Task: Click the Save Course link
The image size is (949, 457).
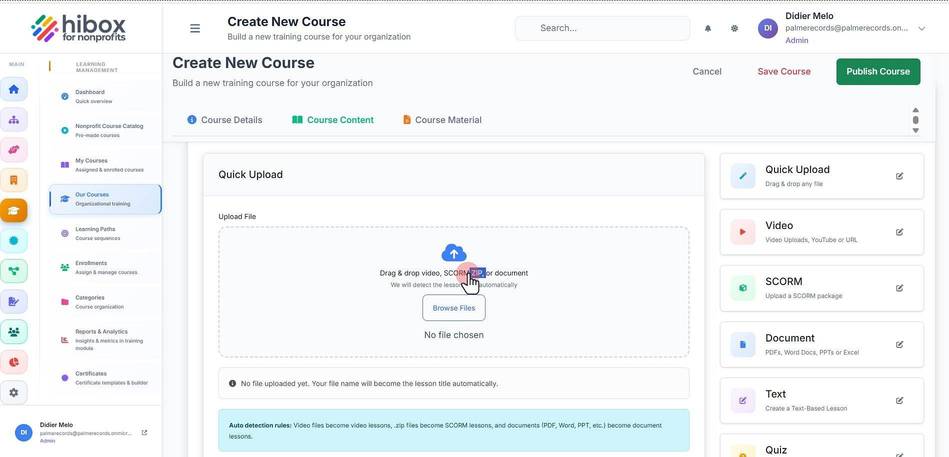Action: (x=784, y=71)
